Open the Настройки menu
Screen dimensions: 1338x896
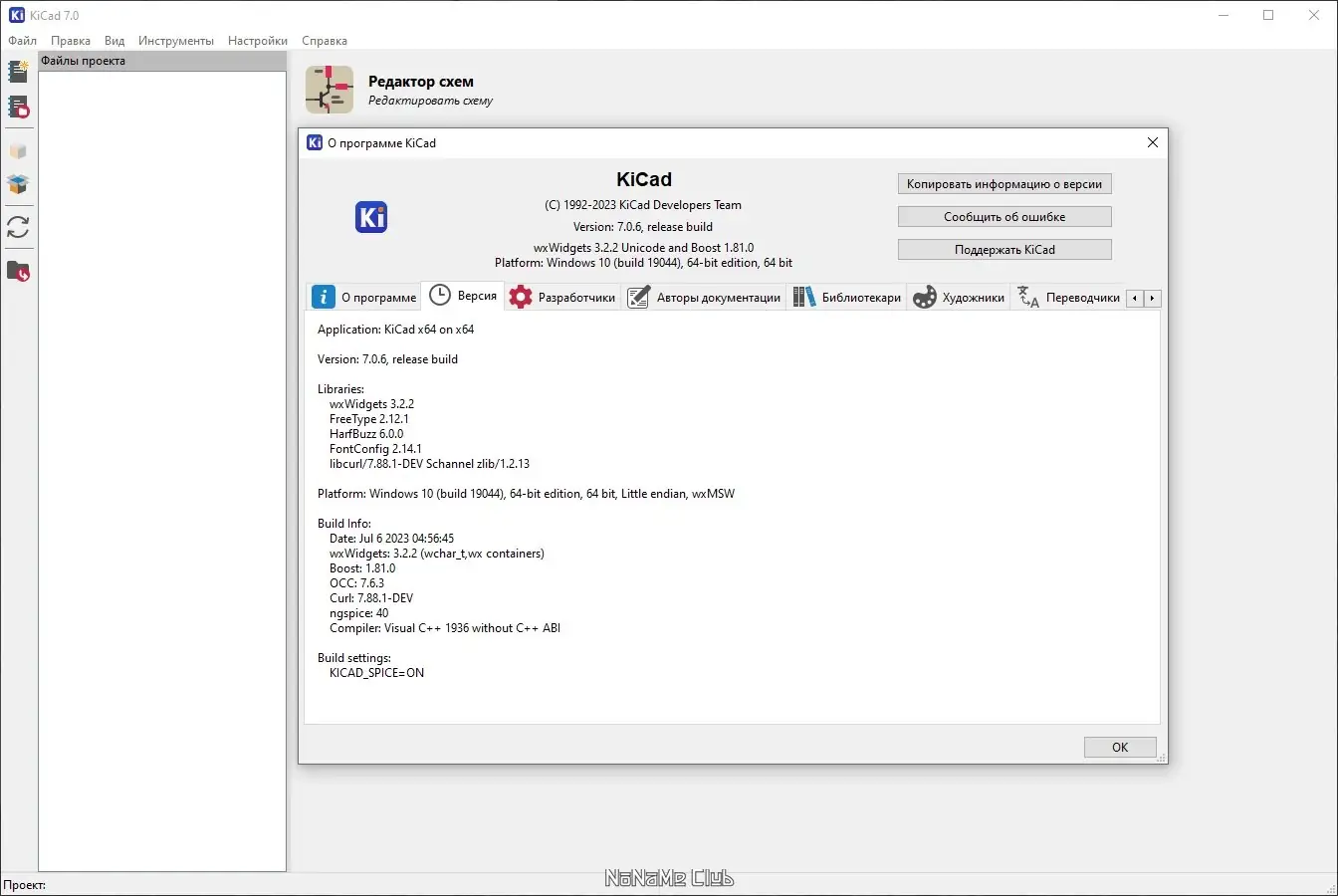click(258, 41)
